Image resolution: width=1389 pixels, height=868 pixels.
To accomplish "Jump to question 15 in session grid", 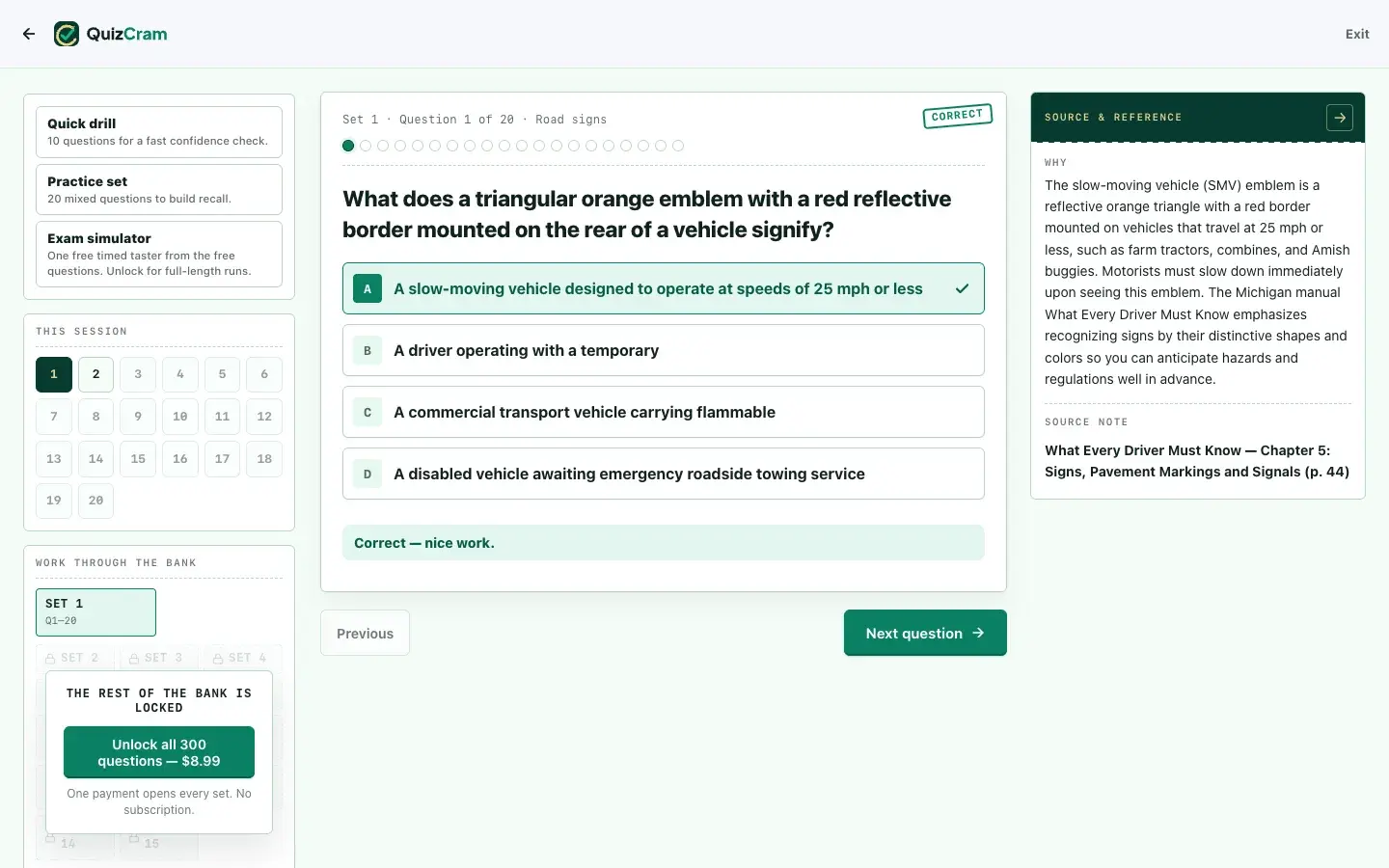I will (138, 459).
